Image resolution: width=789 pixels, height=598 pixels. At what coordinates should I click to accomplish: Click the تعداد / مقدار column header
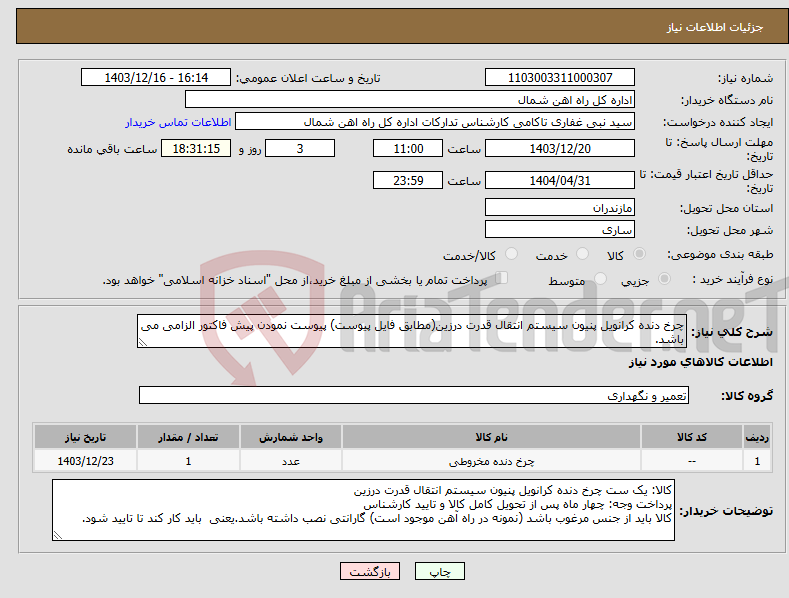click(x=188, y=437)
